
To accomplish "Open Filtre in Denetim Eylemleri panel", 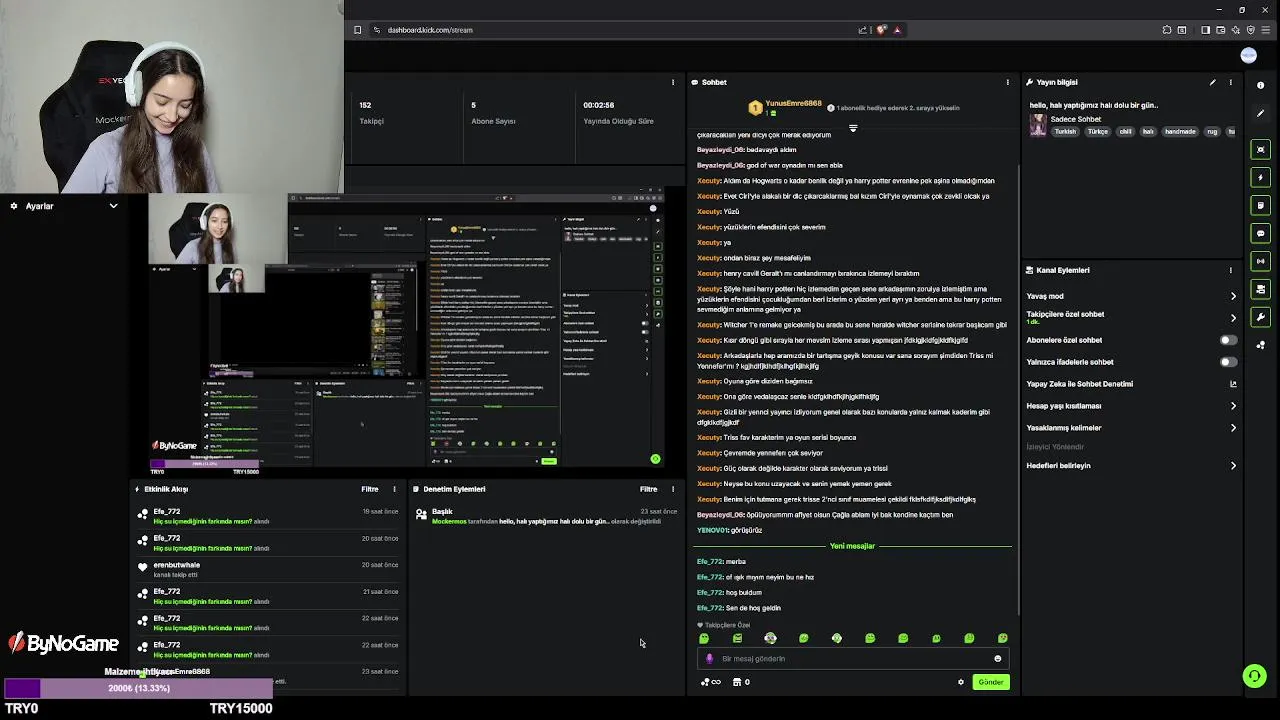I will [649, 489].
